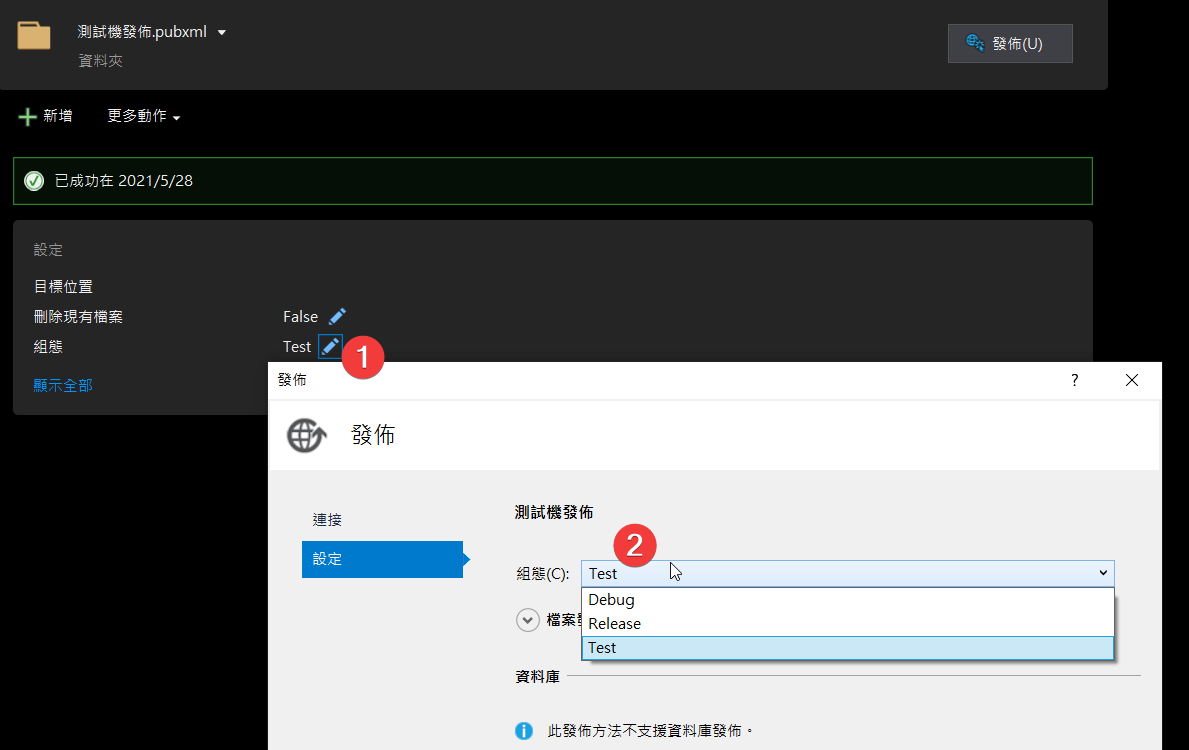Open the 顯示全部 link
The image size is (1189, 750).
coord(63,385)
